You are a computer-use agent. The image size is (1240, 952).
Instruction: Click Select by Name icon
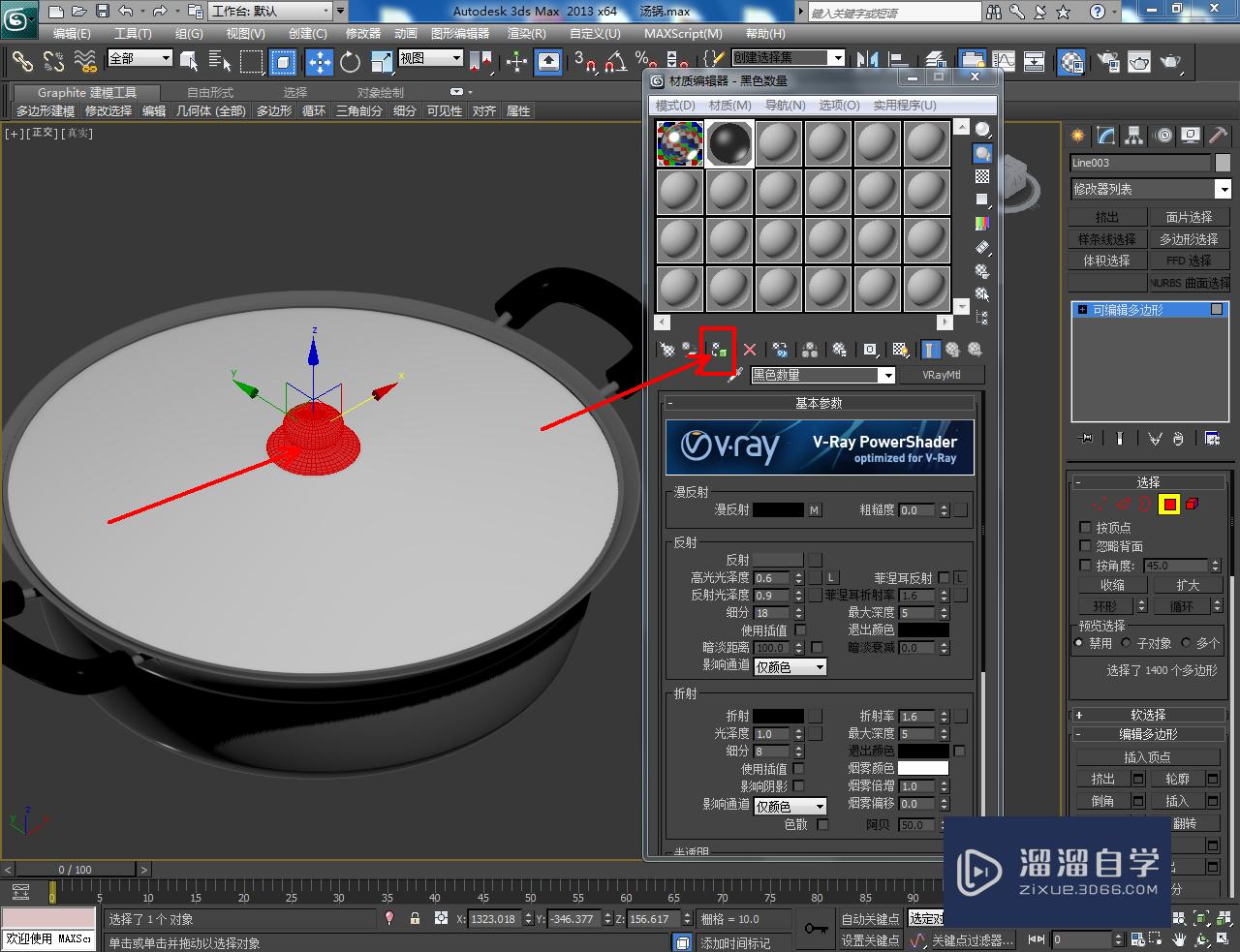click(220, 62)
